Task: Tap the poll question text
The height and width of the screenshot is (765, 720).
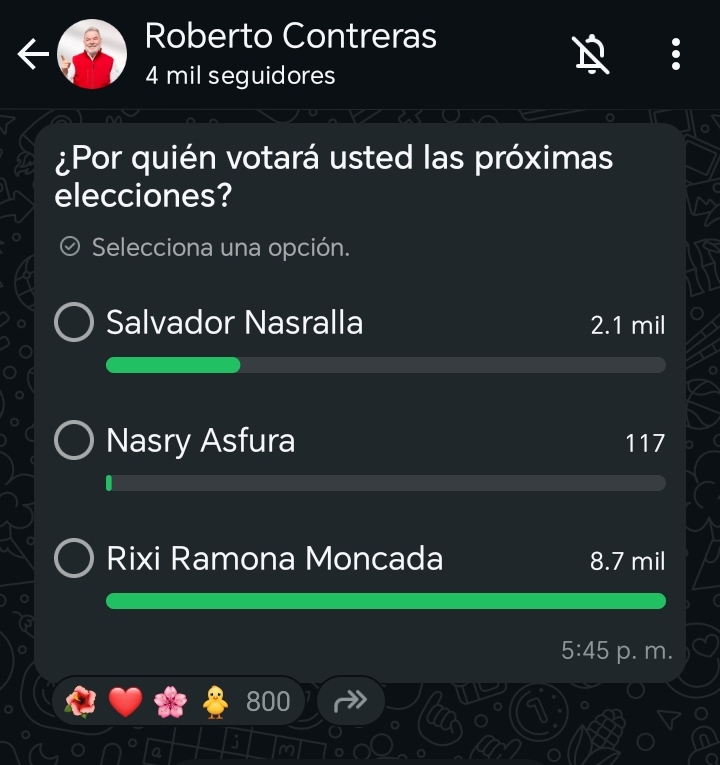Action: coord(333,176)
